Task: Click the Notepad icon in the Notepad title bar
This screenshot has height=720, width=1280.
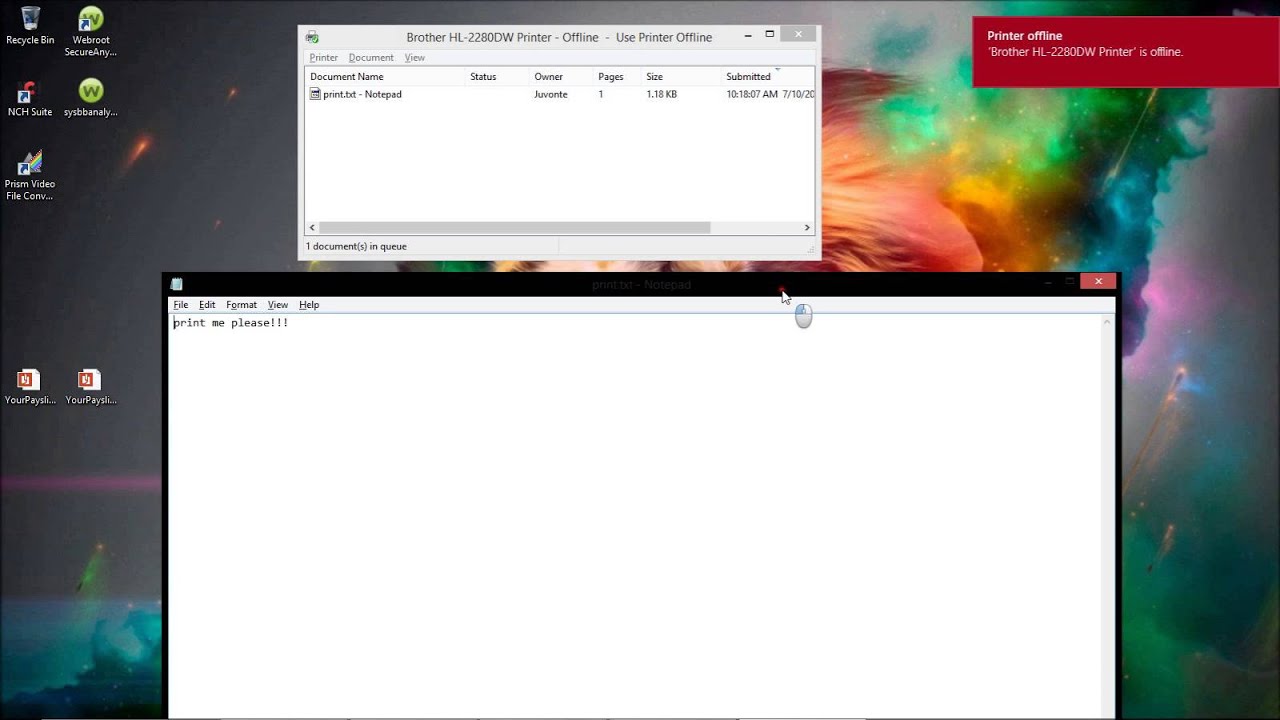Action: coord(177,284)
